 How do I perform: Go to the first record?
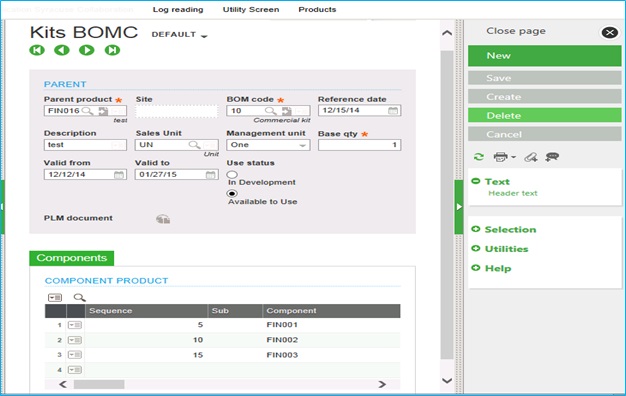(x=37, y=50)
